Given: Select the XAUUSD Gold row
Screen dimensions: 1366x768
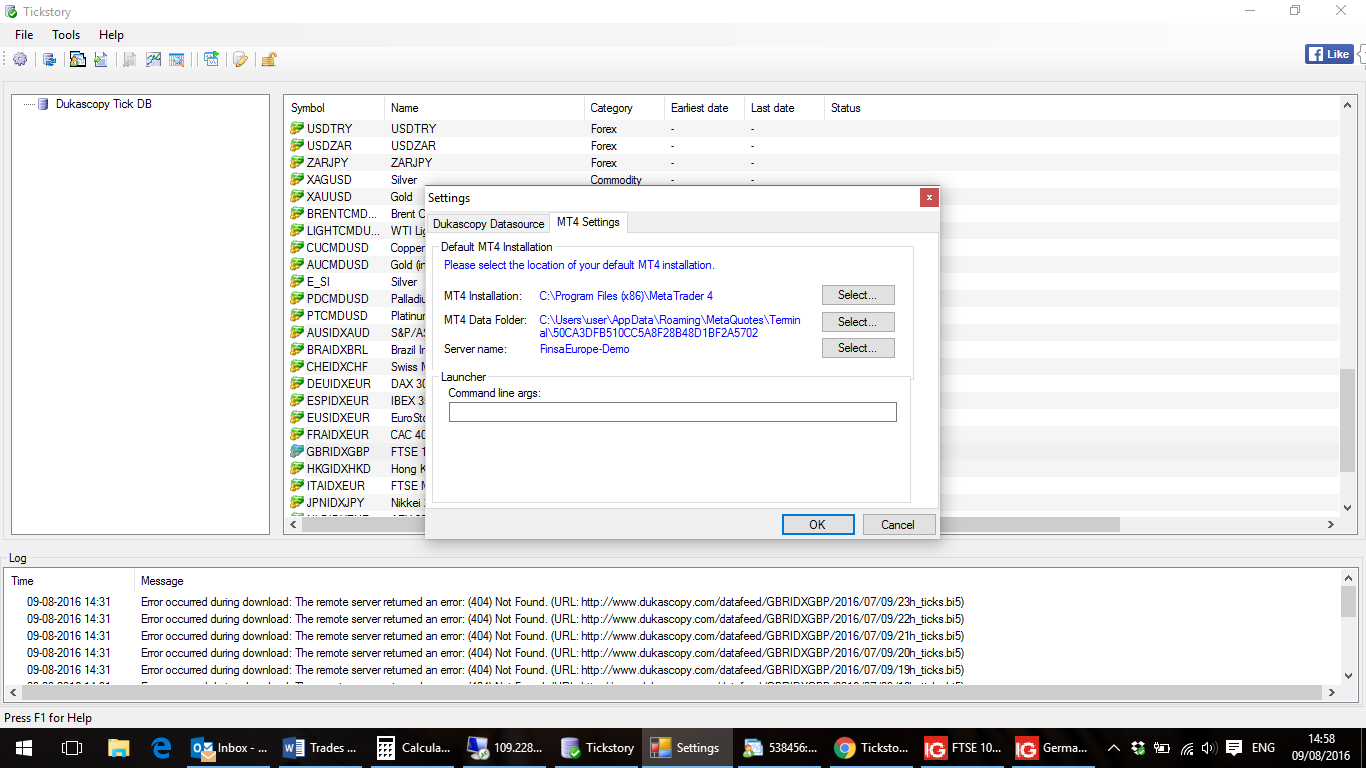Looking at the screenshot, I should pos(356,197).
